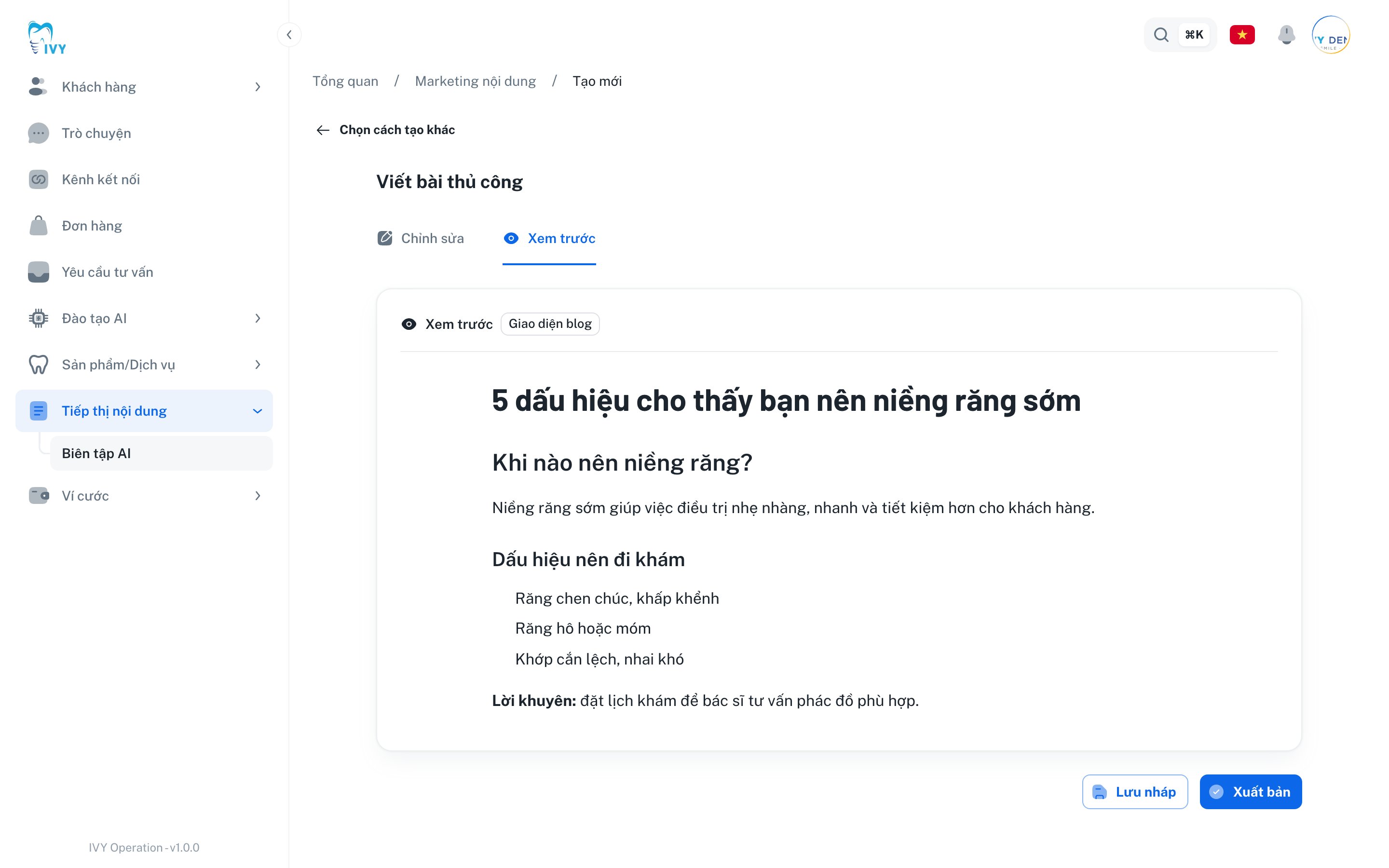Click the Chỉnh sửa pencil icon

pos(384,238)
